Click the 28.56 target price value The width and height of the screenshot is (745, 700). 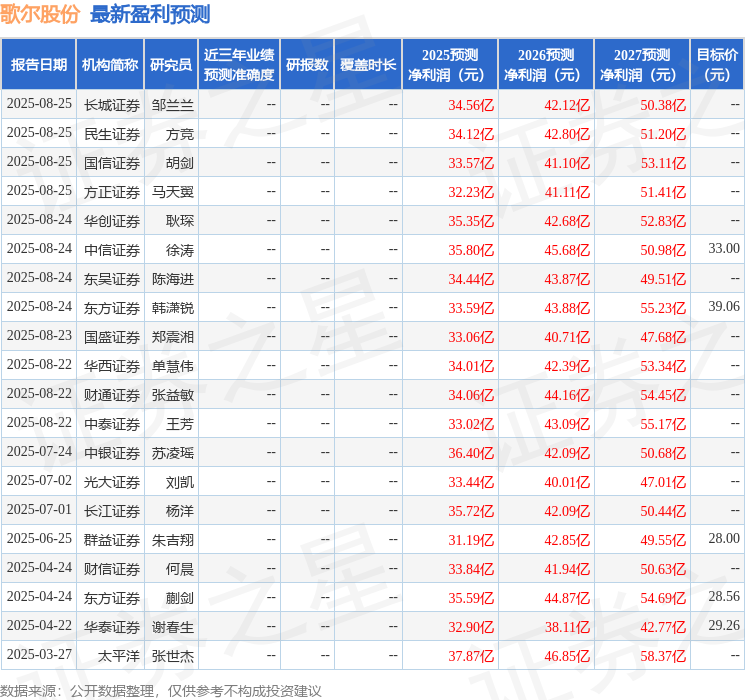click(724, 596)
